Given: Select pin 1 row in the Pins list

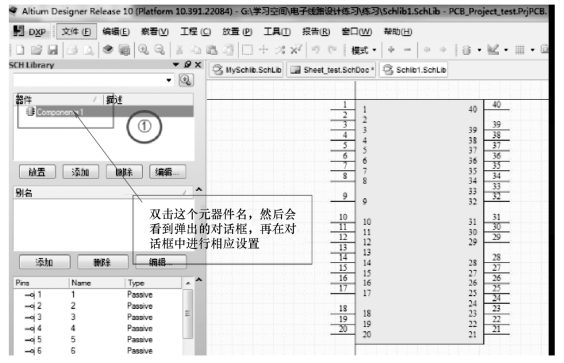Looking at the screenshot, I should (x=98, y=295).
